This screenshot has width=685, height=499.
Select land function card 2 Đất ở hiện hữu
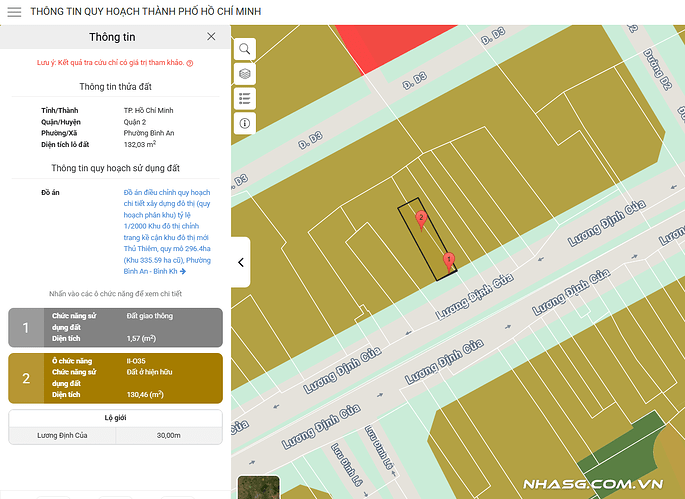pyautogui.click(x=135, y=377)
